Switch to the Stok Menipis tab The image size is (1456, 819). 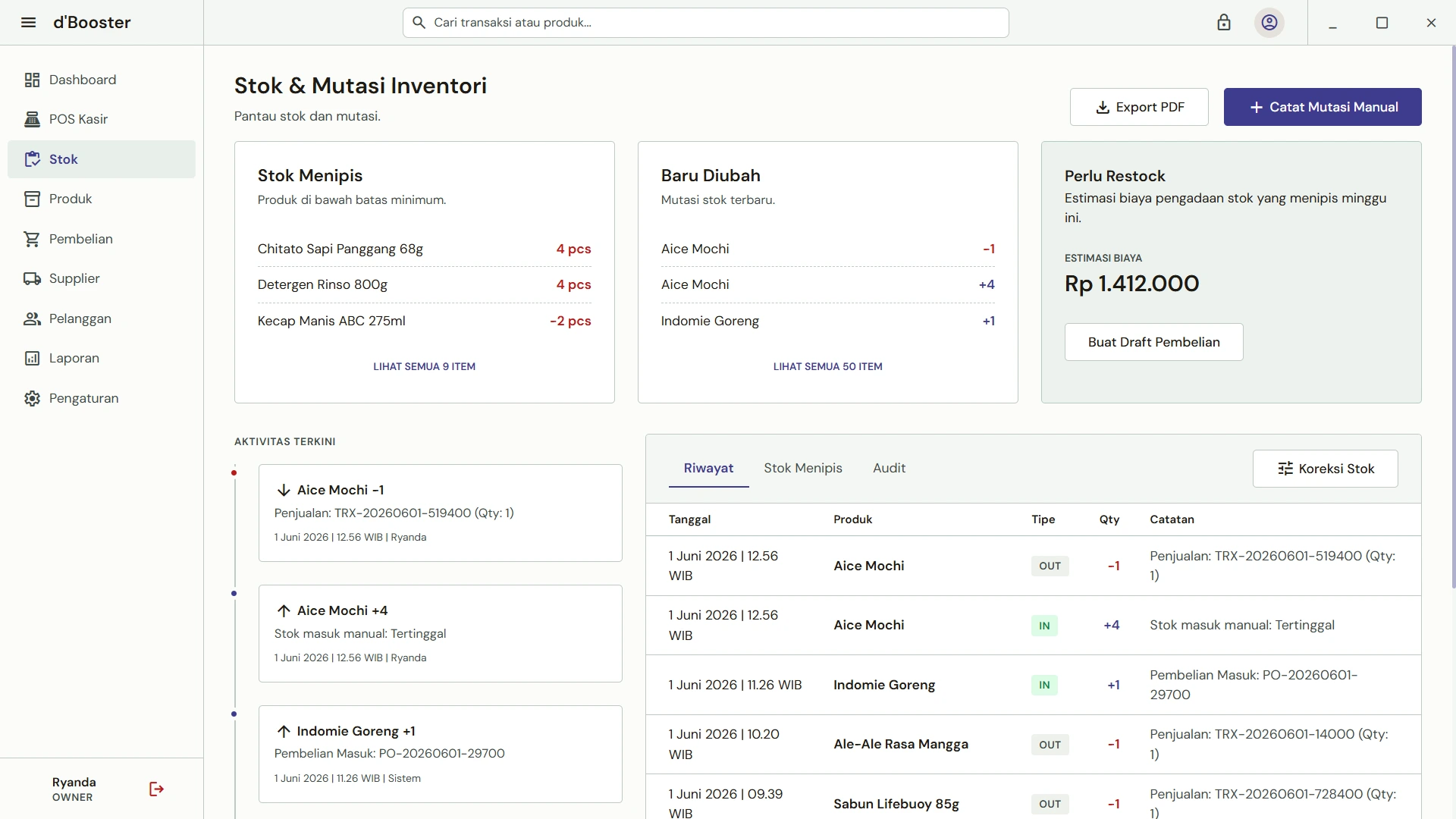(x=803, y=469)
